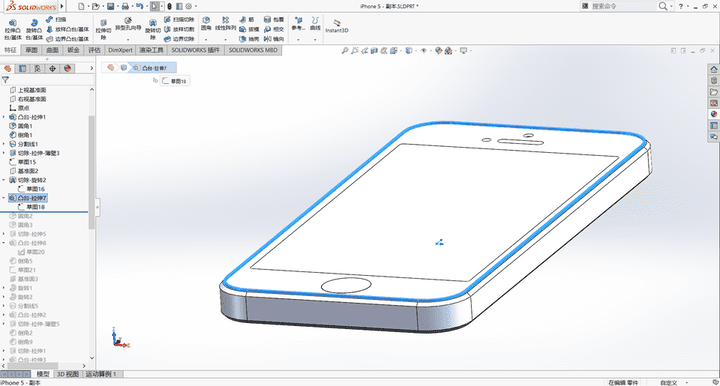The width and height of the screenshot is (720, 386).
Task: Switch to the 曲面 surfaces tab
Action: [x=52, y=50]
